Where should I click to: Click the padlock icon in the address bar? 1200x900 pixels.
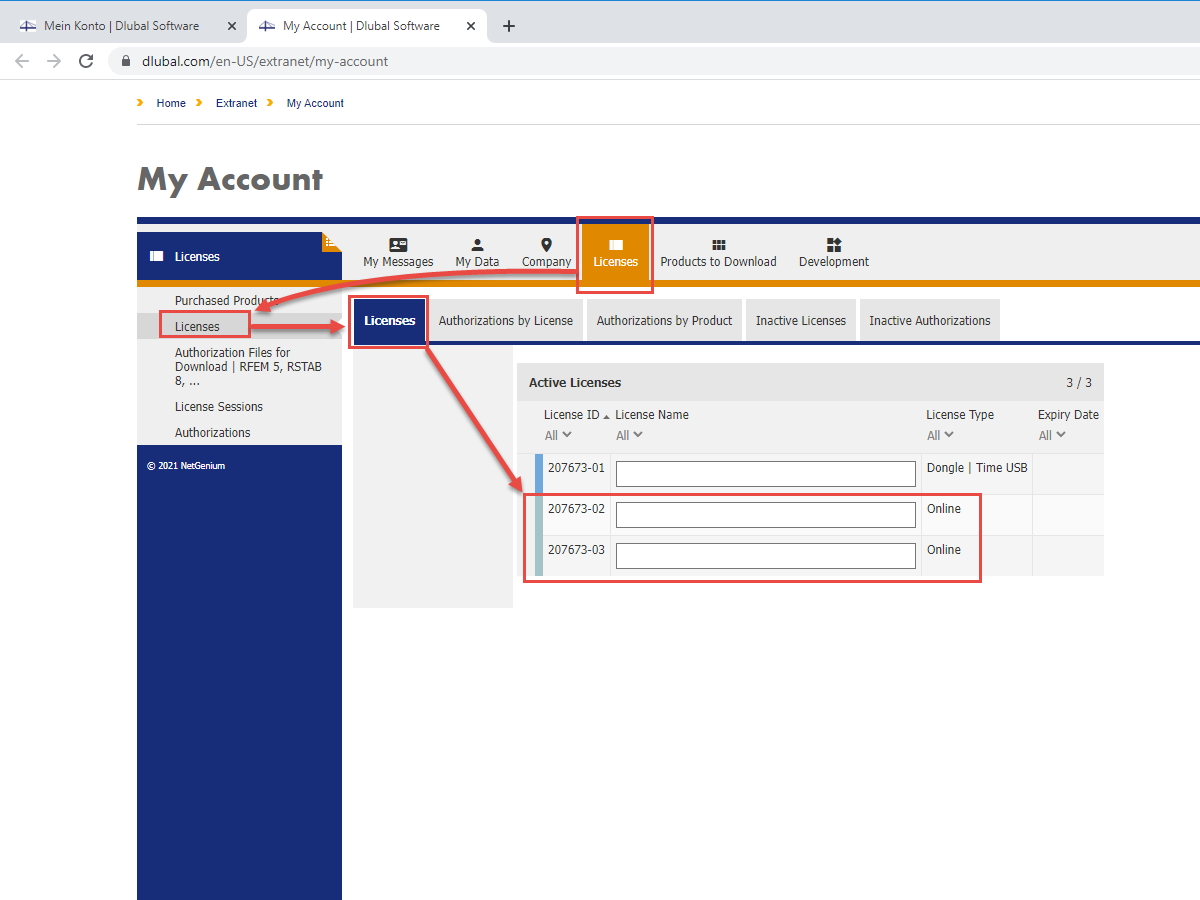pyautogui.click(x=125, y=60)
